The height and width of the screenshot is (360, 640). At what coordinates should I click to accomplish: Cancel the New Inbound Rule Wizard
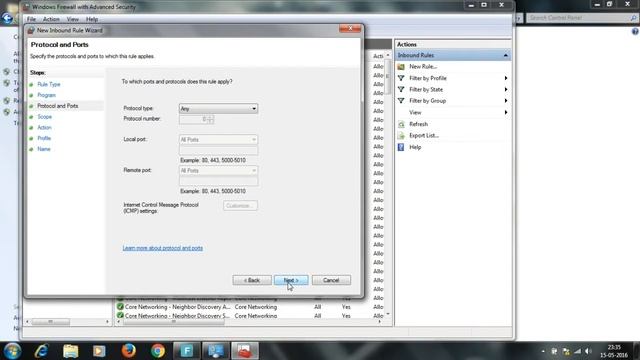pyautogui.click(x=331, y=280)
